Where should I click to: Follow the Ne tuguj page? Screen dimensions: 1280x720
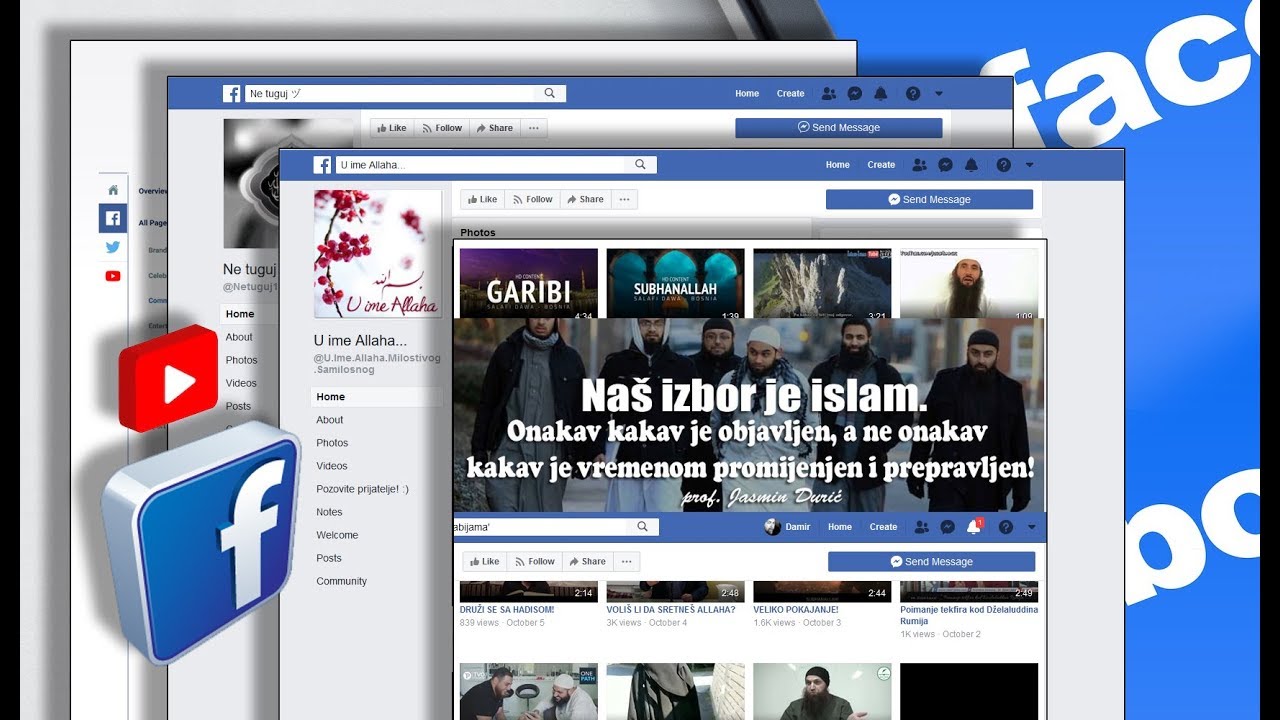(x=441, y=128)
